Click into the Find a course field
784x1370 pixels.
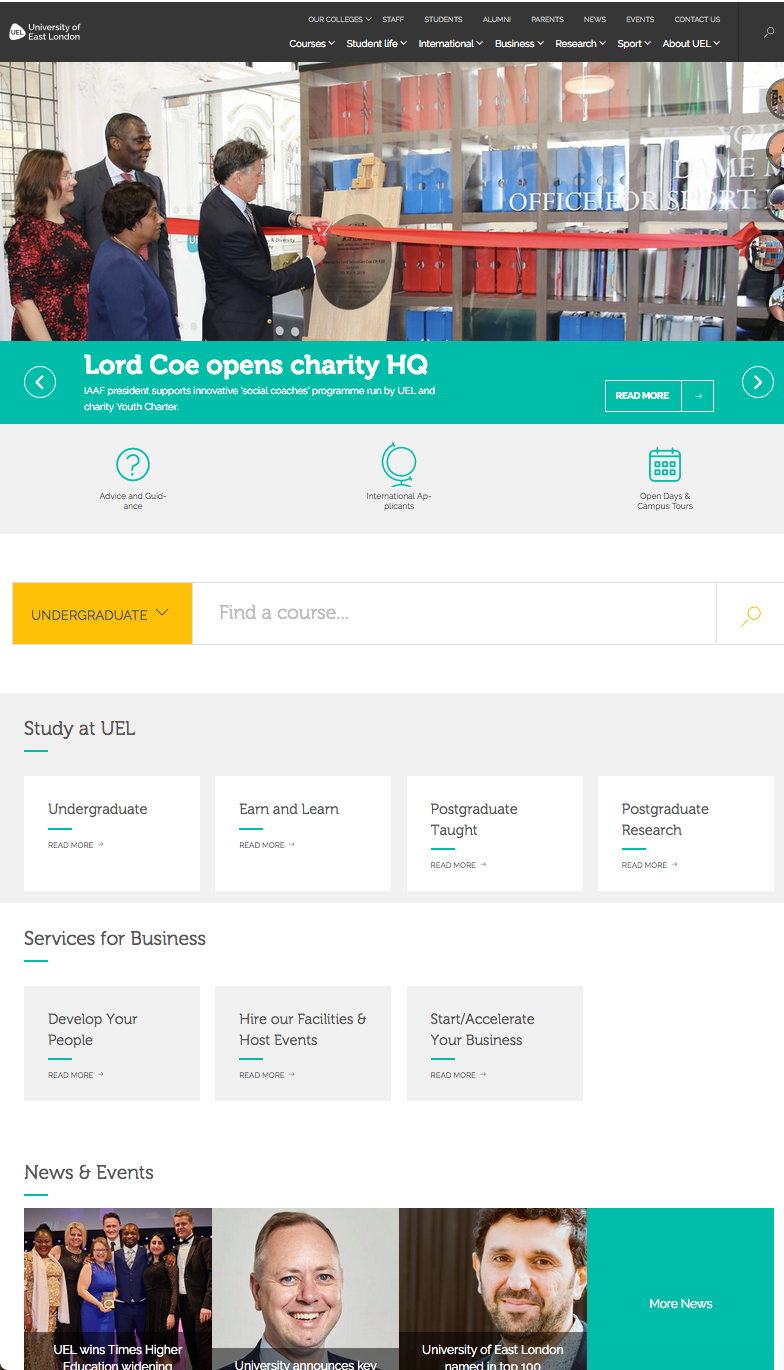point(454,613)
